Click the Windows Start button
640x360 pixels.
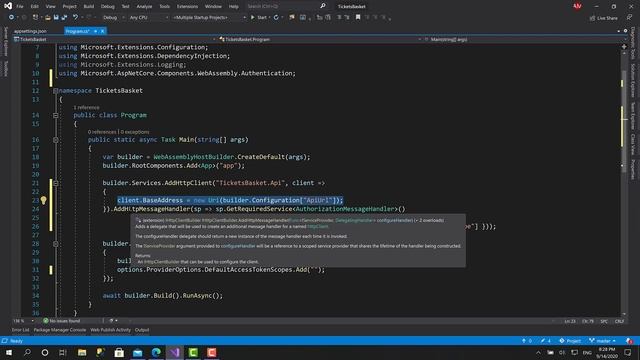click(x=9, y=353)
